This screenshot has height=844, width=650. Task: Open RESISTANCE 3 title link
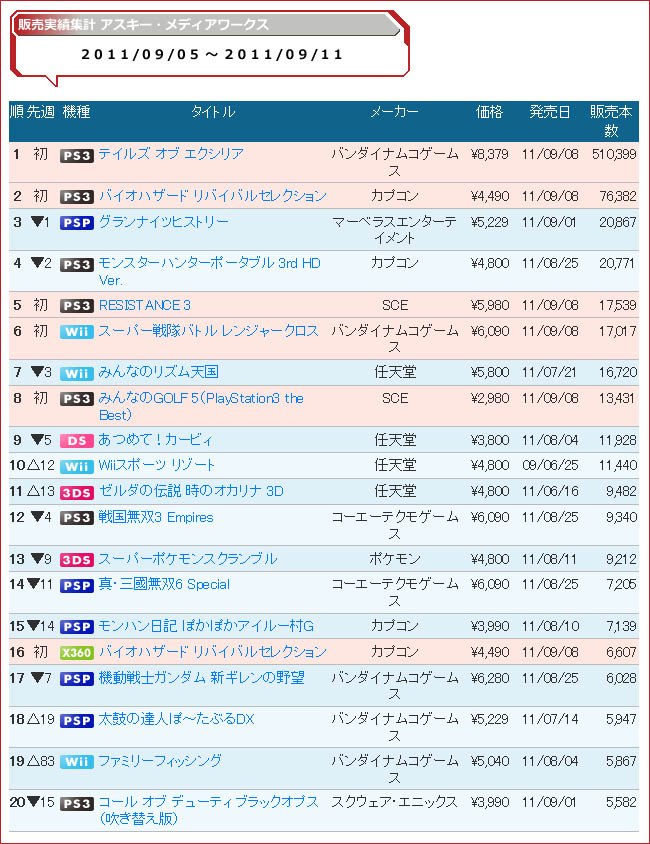pyautogui.click(x=145, y=305)
